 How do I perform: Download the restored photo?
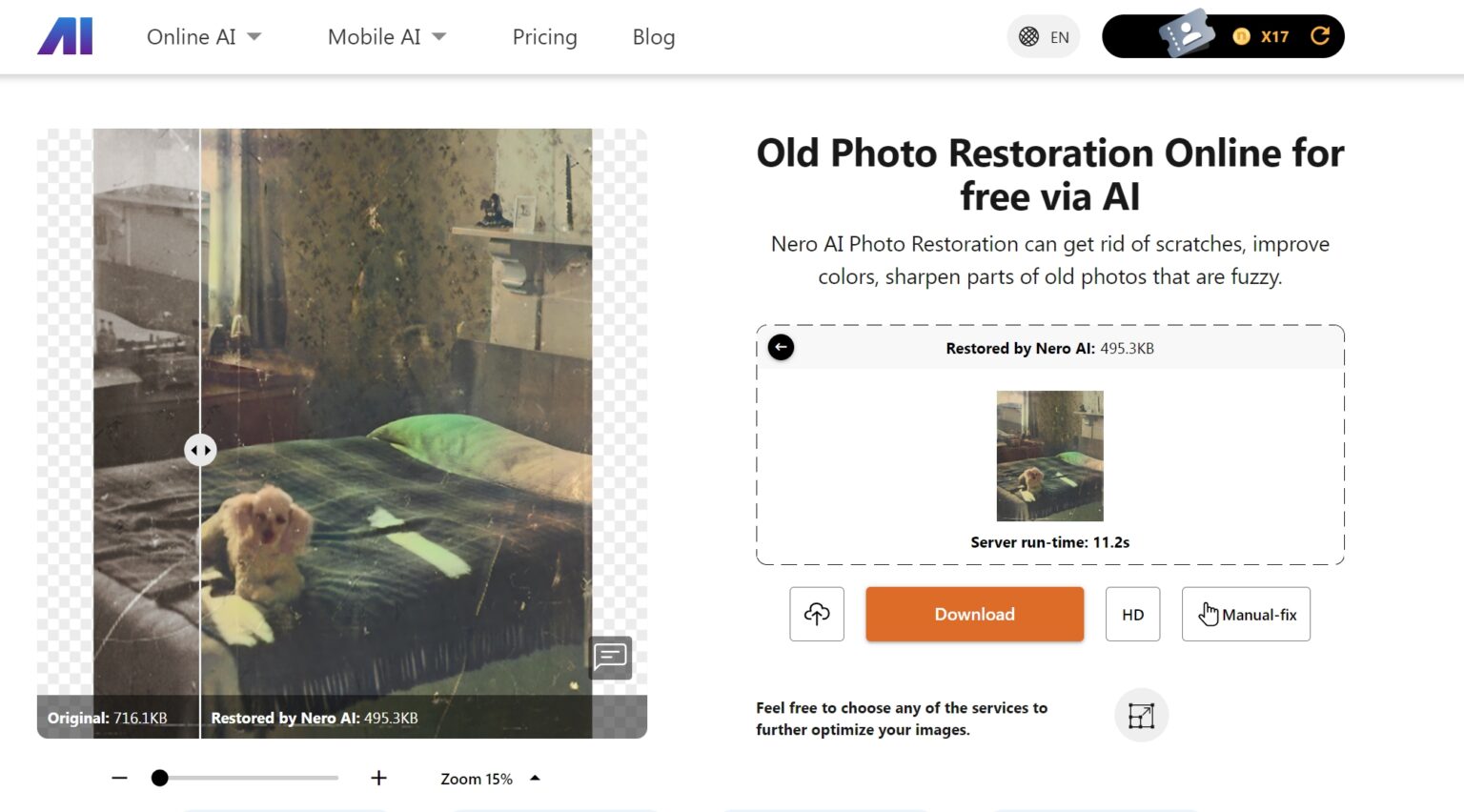[974, 614]
